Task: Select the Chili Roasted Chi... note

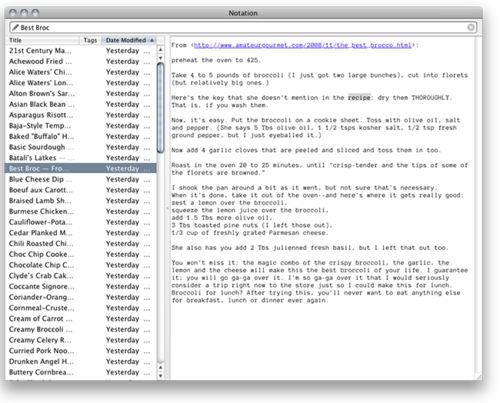Action: click(x=81, y=243)
